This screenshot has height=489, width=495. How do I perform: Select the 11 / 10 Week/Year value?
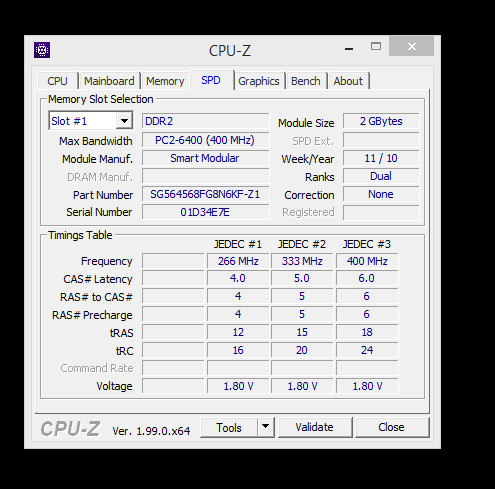[x=381, y=158]
